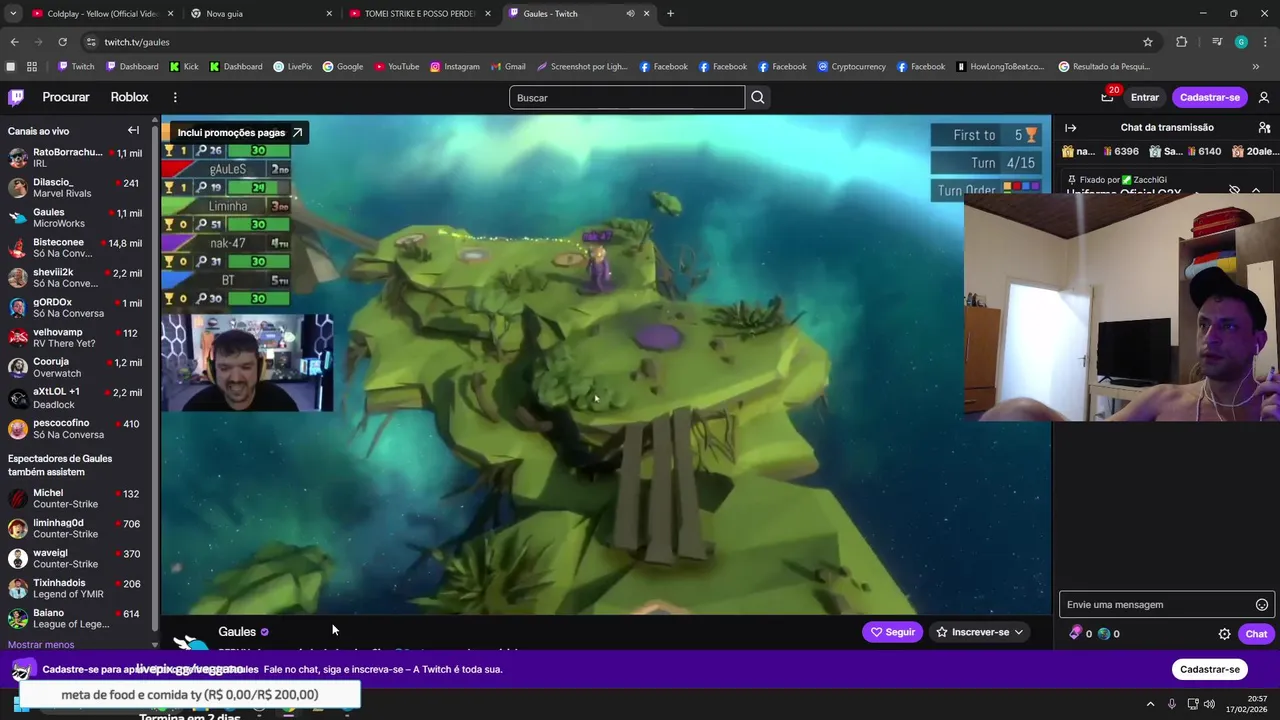Bookmark this page with the star icon
Viewport: 1280px width, 720px height.
tap(1148, 42)
